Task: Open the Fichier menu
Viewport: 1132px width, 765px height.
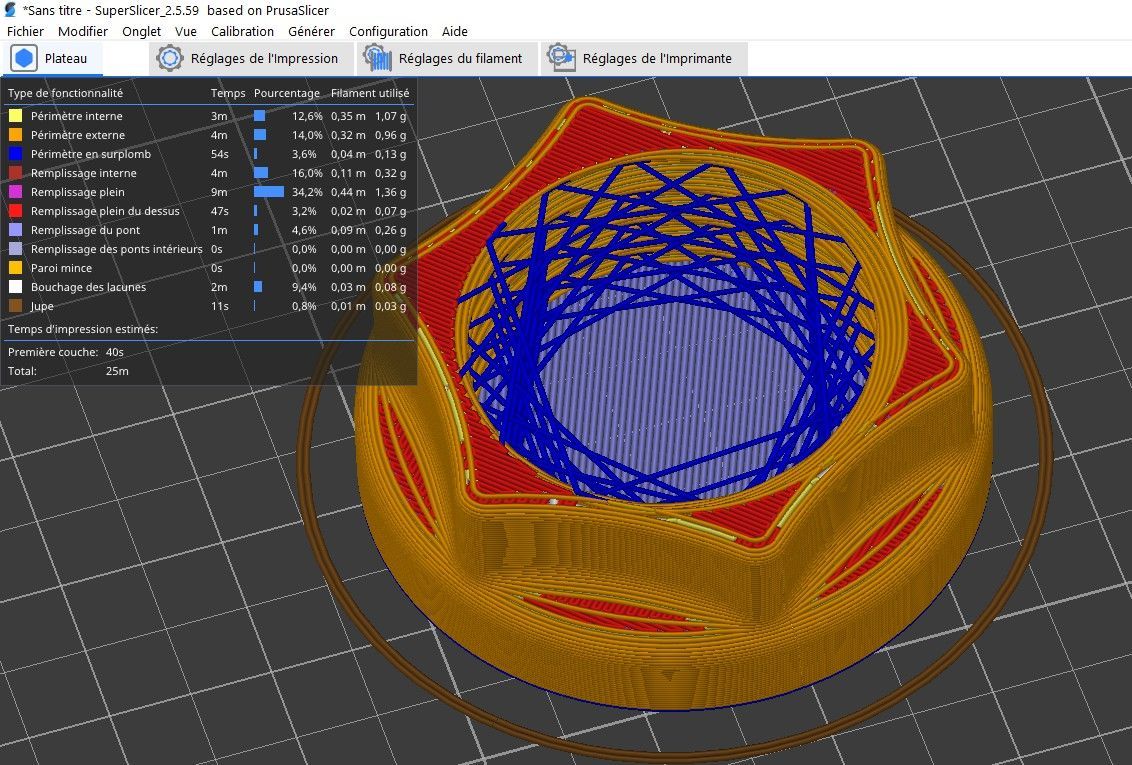Action: click(x=25, y=32)
